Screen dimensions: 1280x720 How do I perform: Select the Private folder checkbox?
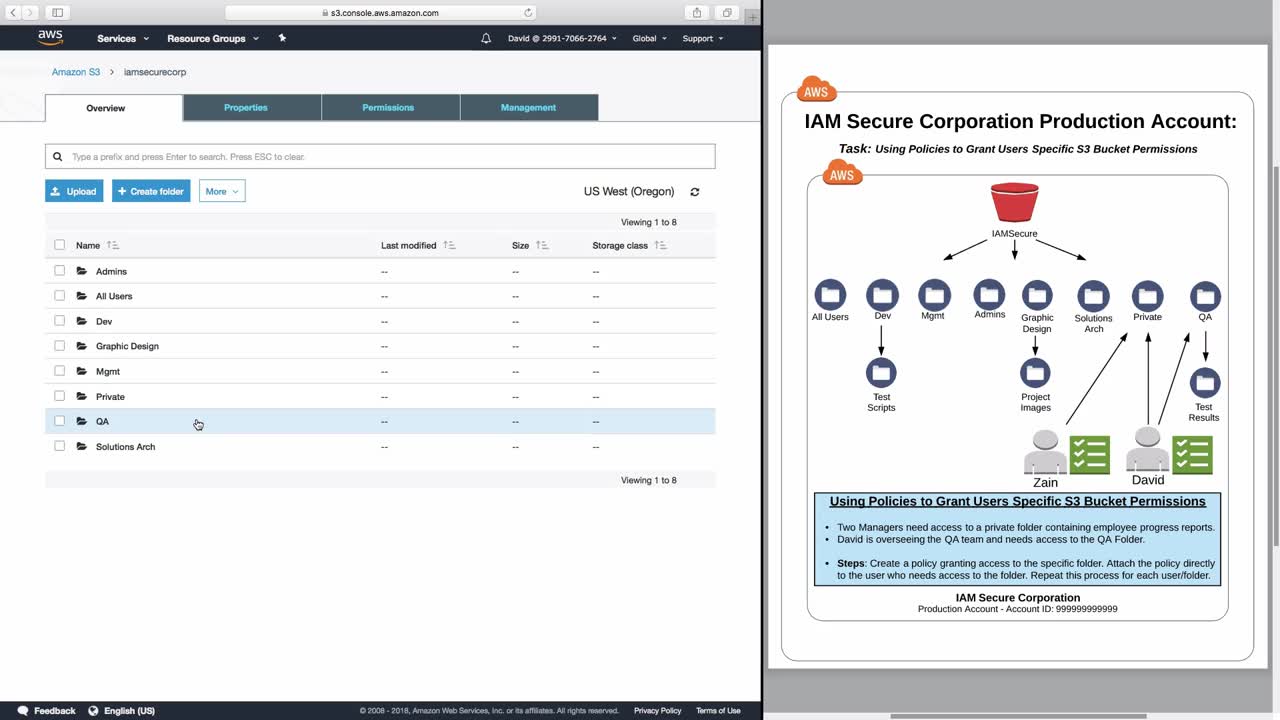point(59,396)
